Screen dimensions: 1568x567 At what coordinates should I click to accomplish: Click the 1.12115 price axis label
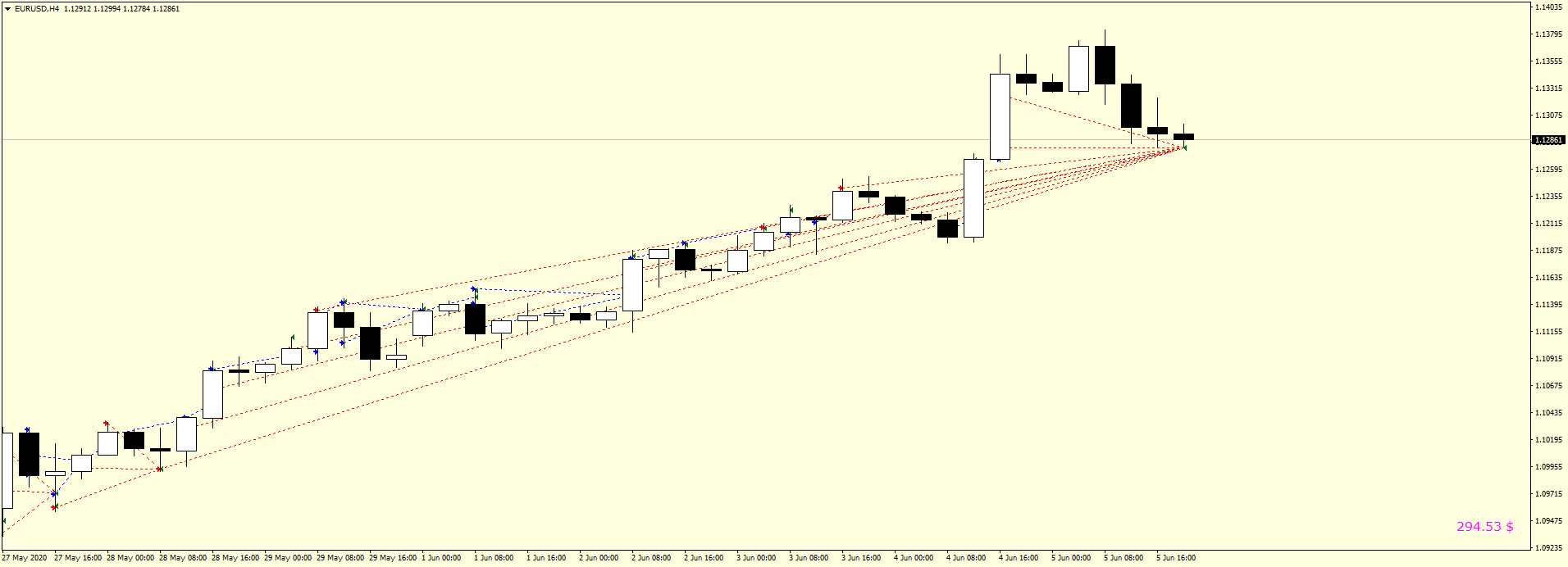point(1549,224)
